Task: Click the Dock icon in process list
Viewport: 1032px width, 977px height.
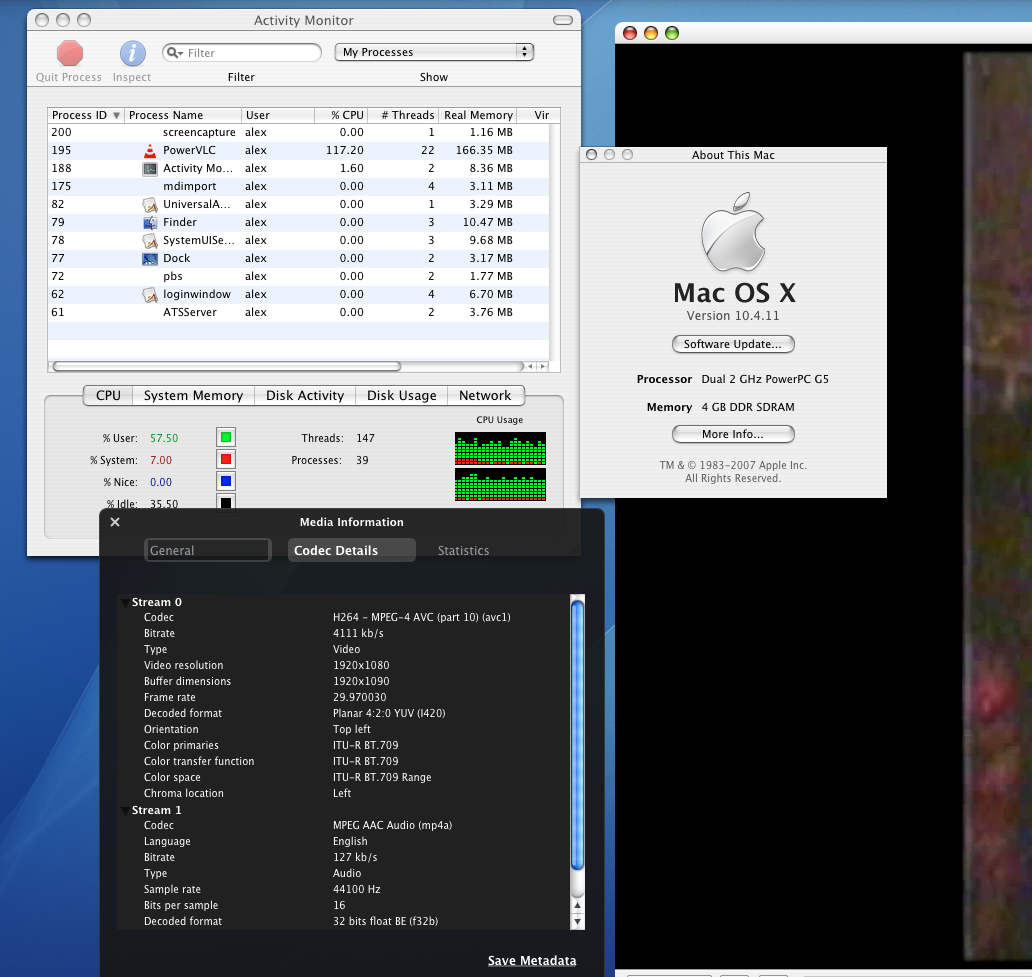Action: pyautogui.click(x=150, y=259)
